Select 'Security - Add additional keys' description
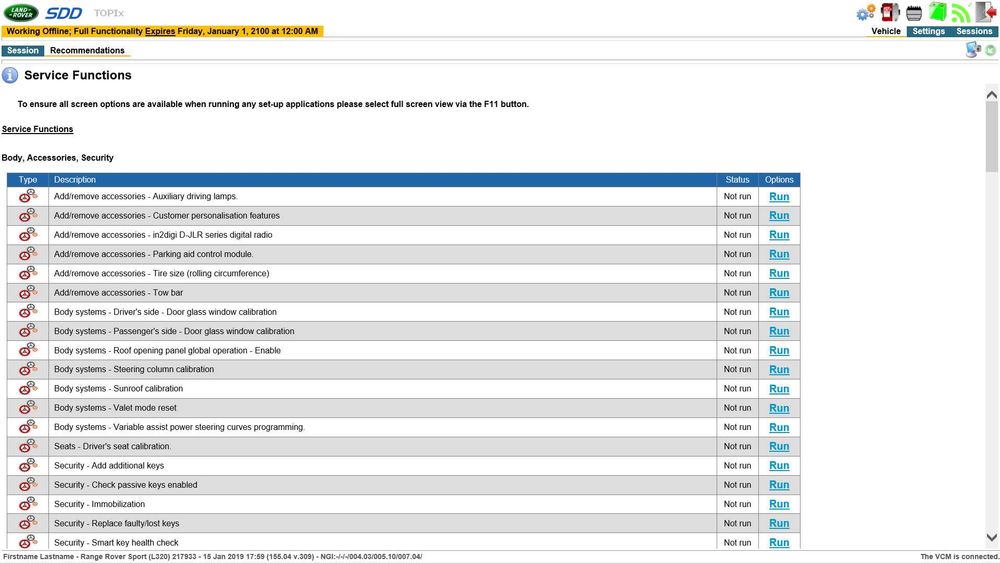The image size is (1000, 563). click(x=109, y=465)
